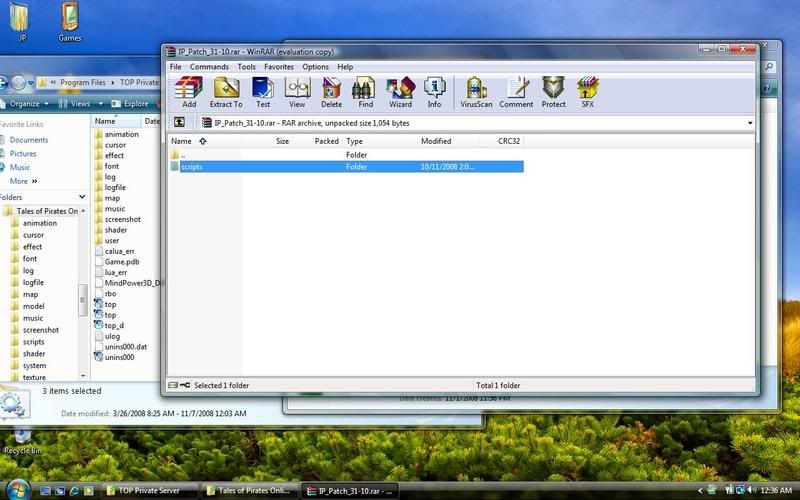Open the Find tool in WinRAR
800x500 pixels.
coord(365,91)
